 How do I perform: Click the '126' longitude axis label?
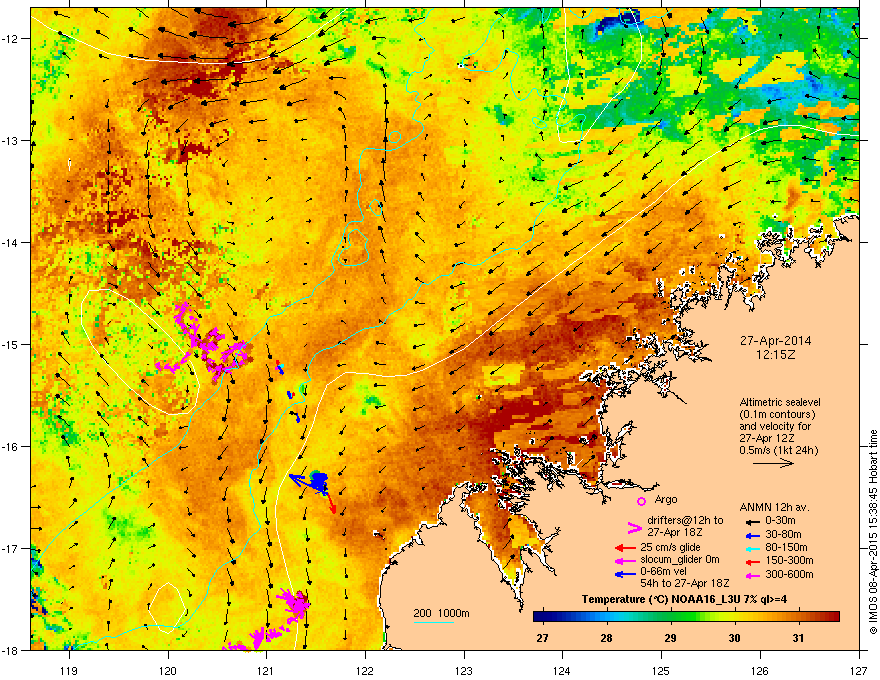760,670
